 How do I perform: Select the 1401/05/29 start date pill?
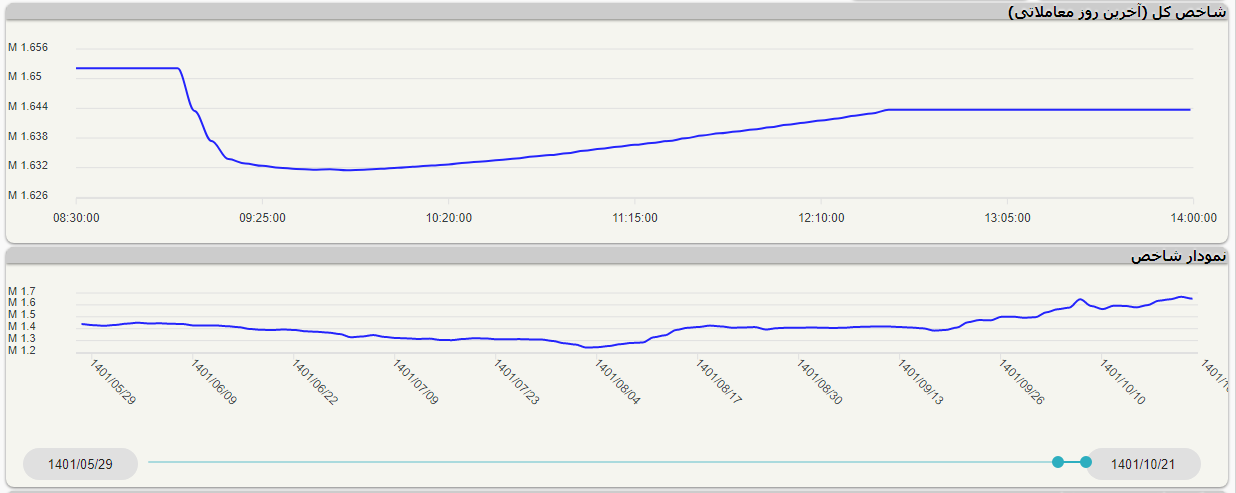coord(80,464)
